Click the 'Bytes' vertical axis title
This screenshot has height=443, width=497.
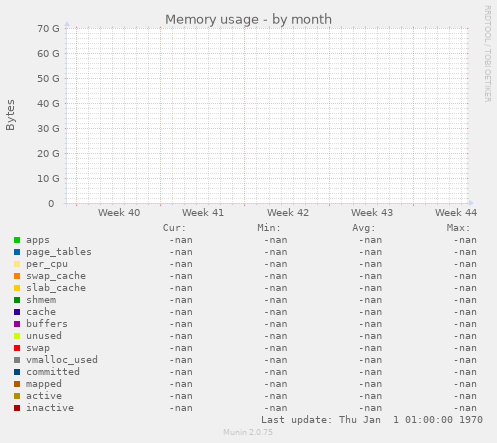(x=10, y=115)
